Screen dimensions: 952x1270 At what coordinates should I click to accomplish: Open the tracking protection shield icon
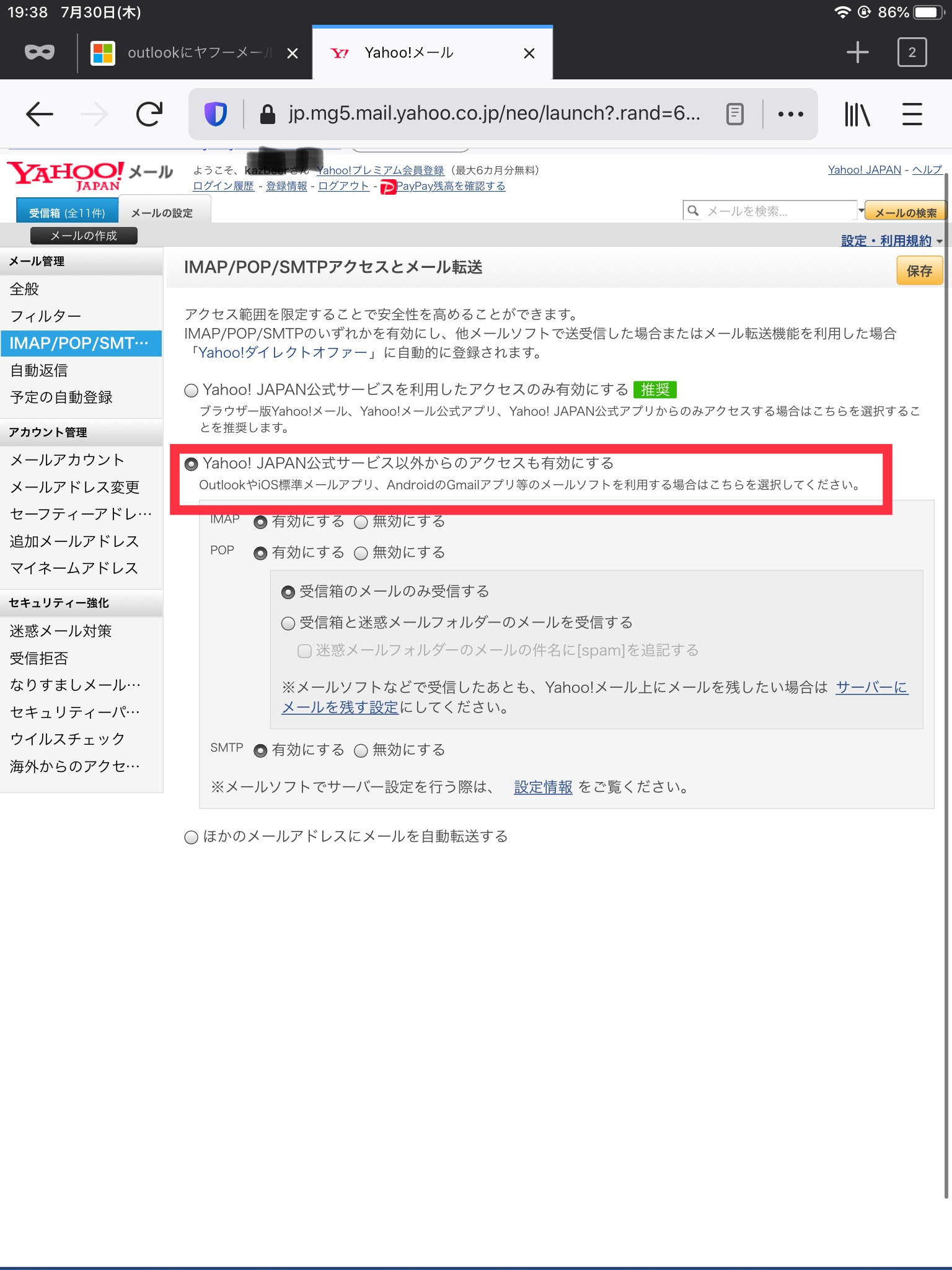click(216, 114)
